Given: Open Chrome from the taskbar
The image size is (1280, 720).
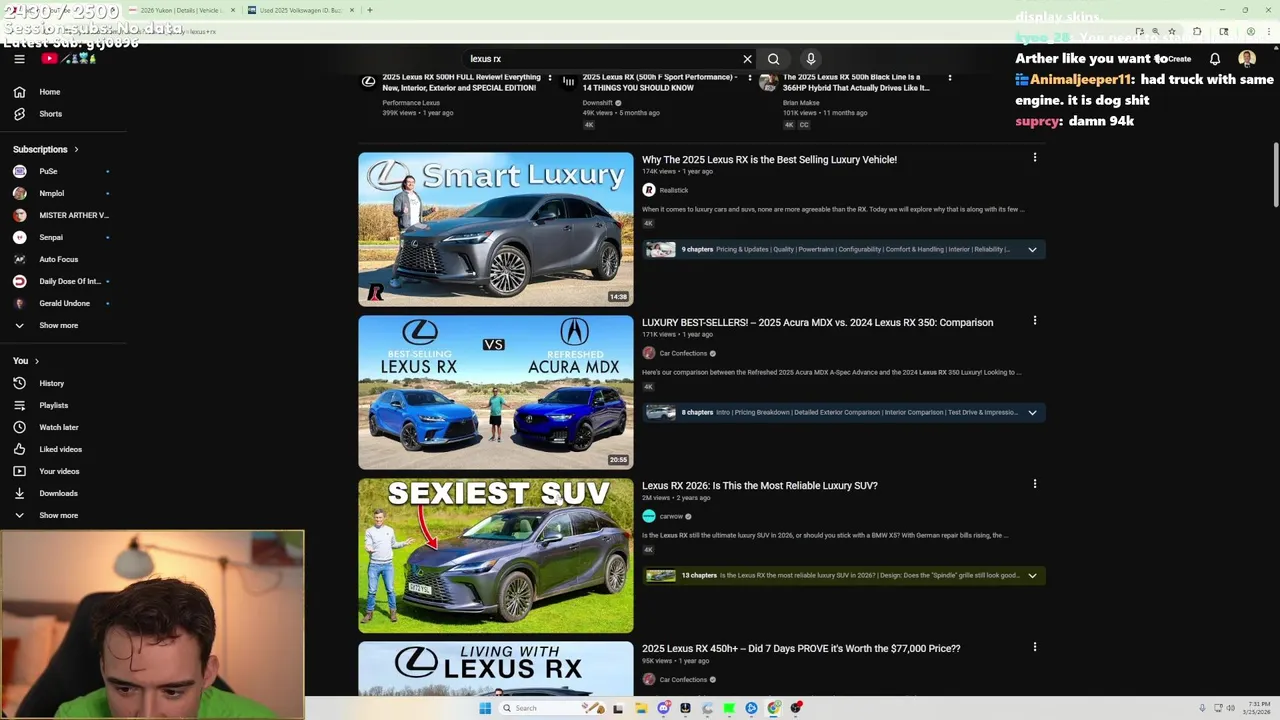Looking at the screenshot, I should click(x=774, y=708).
